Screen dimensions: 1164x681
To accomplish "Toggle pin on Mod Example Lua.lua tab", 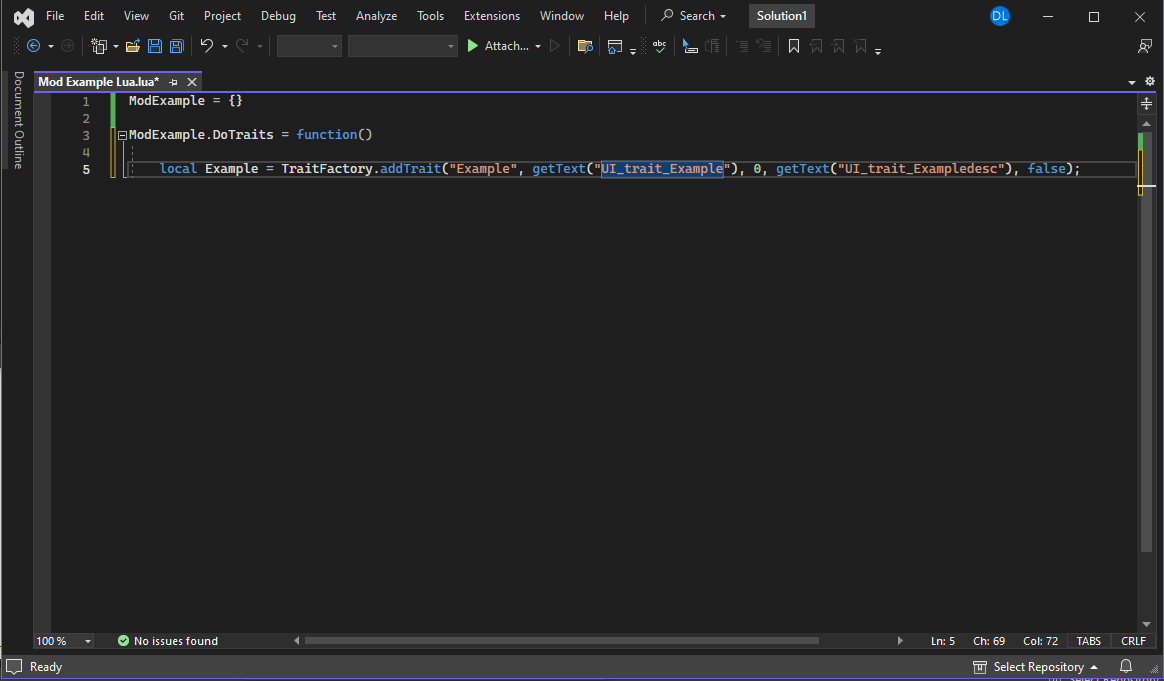I will click(x=173, y=82).
